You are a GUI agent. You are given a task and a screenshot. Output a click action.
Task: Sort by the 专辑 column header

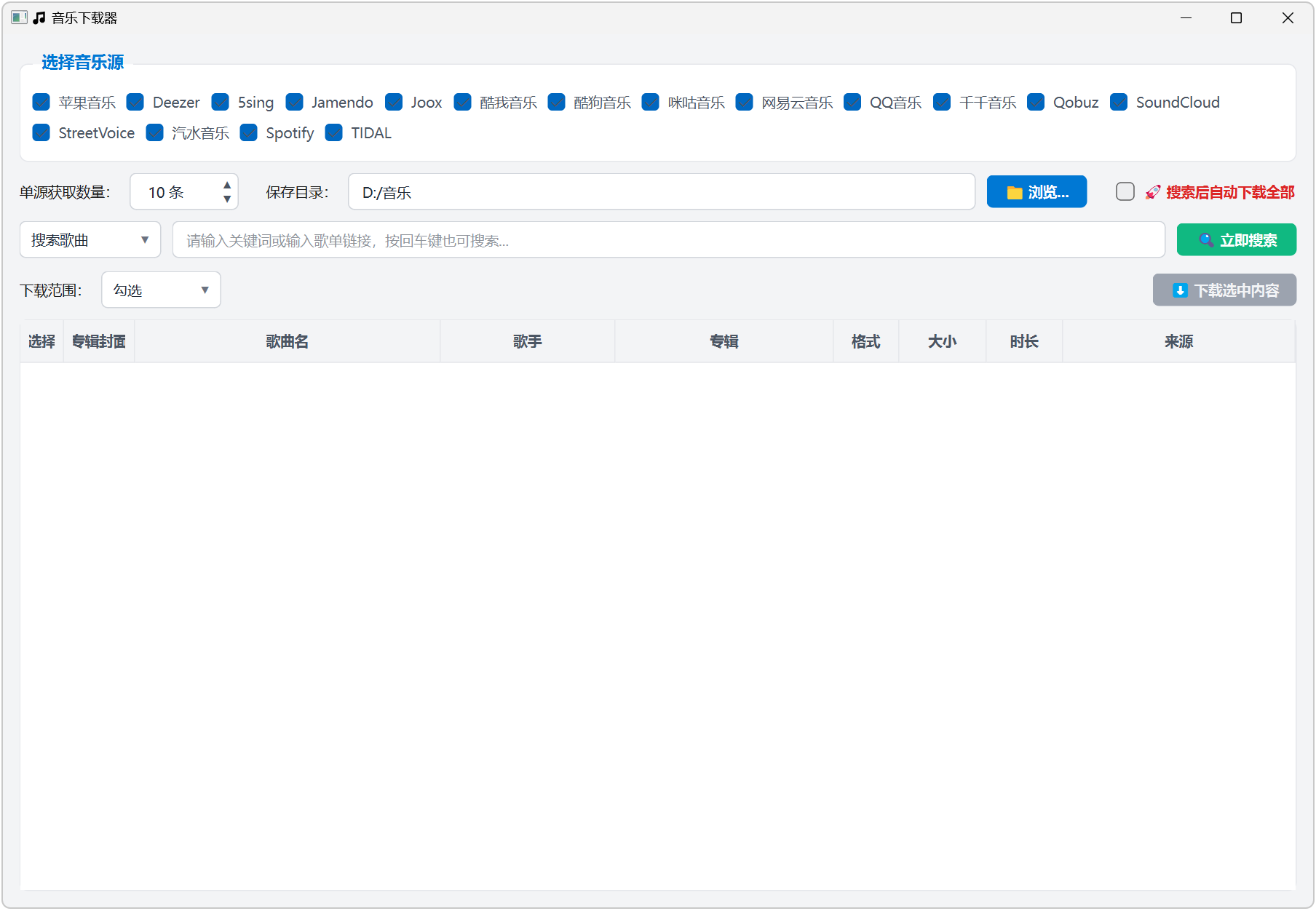(724, 342)
